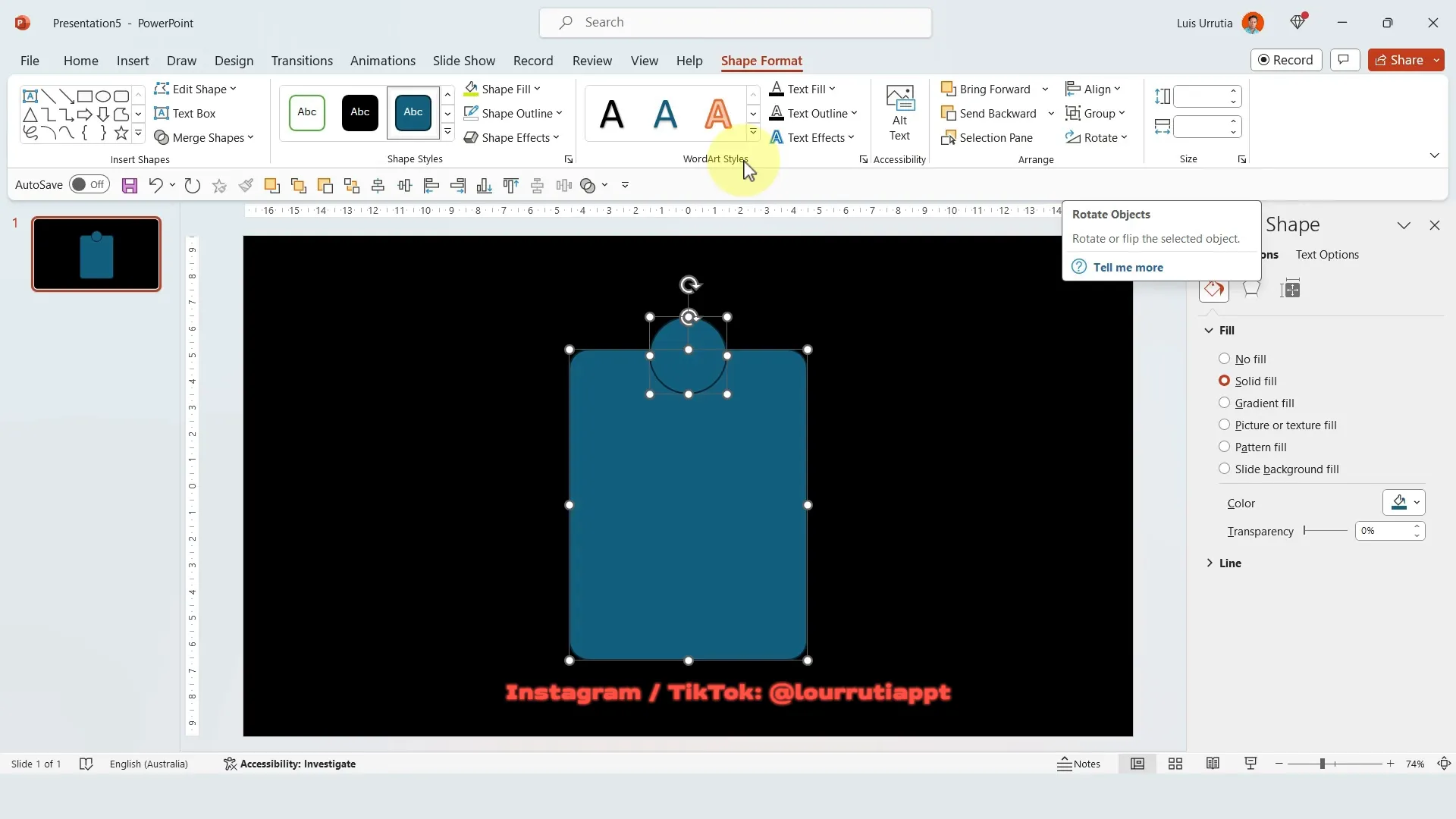Click Align Top icon in quick access toolbar
The height and width of the screenshot is (819, 1456).
point(510,185)
